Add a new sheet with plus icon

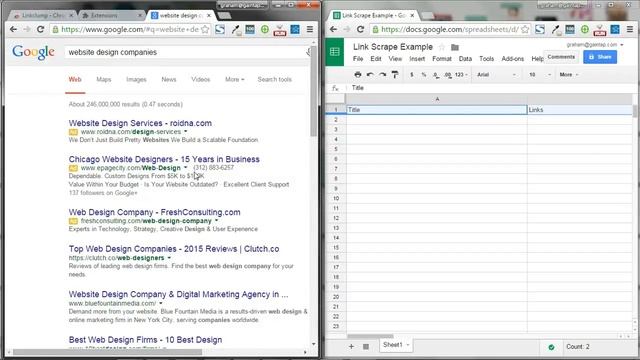[x=351, y=346]
